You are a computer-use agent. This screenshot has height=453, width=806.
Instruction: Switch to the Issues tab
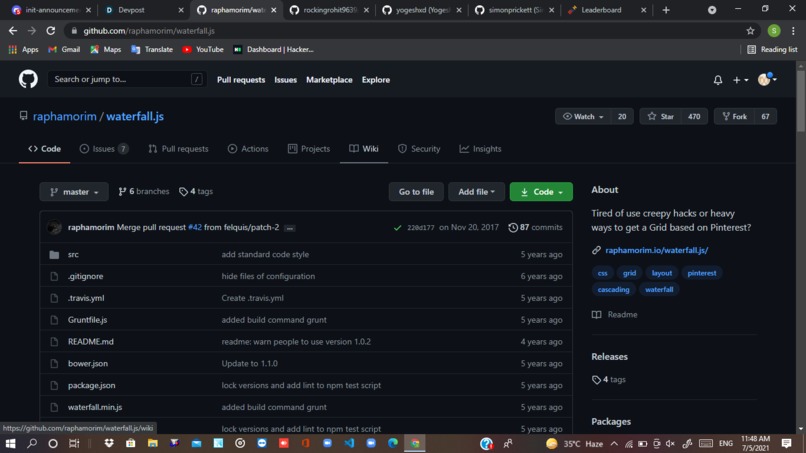point(104,149)
